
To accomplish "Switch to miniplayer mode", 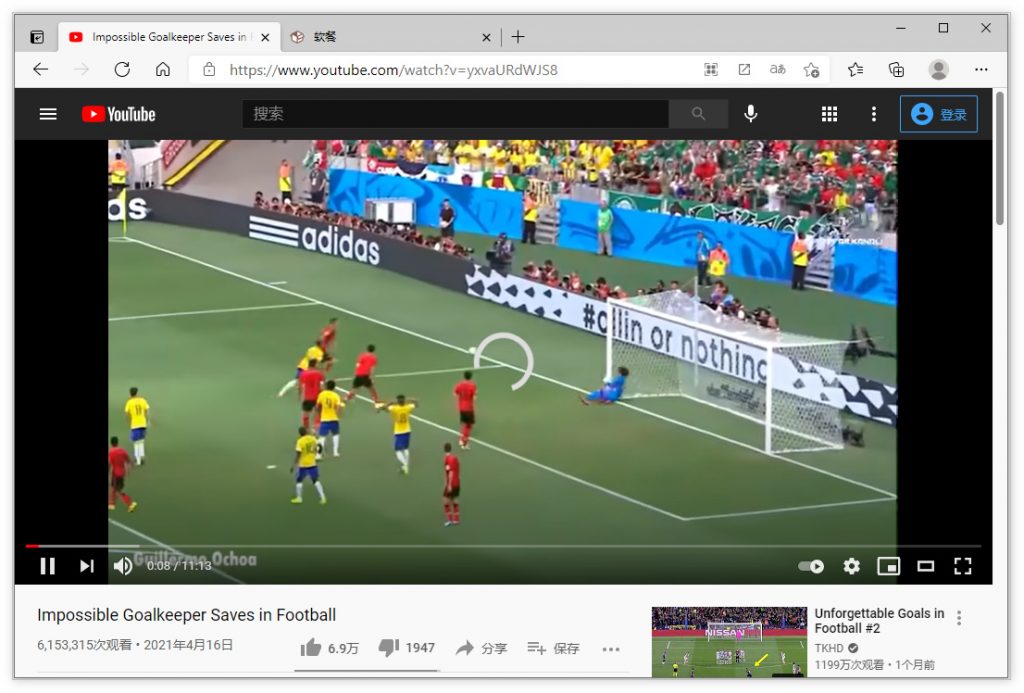I will 888,566.
